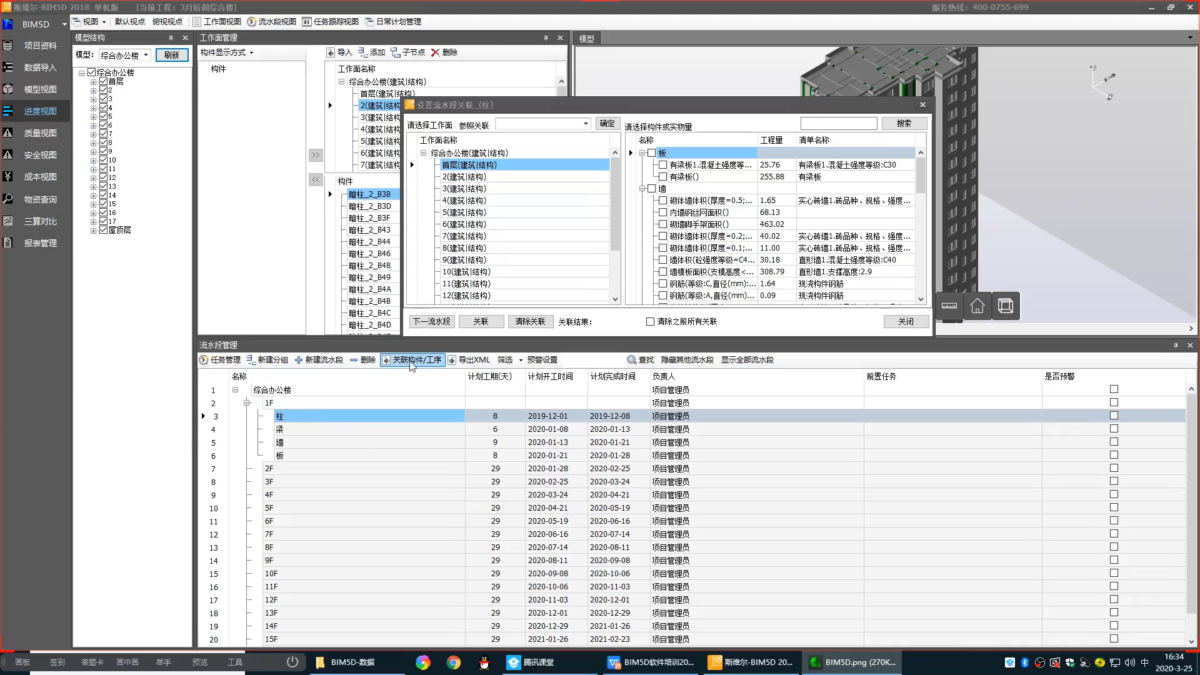This screenshot has height=675, width=1200.
Task: Click the 关闭 button in the dialog
Action: (x=906, y=322)
